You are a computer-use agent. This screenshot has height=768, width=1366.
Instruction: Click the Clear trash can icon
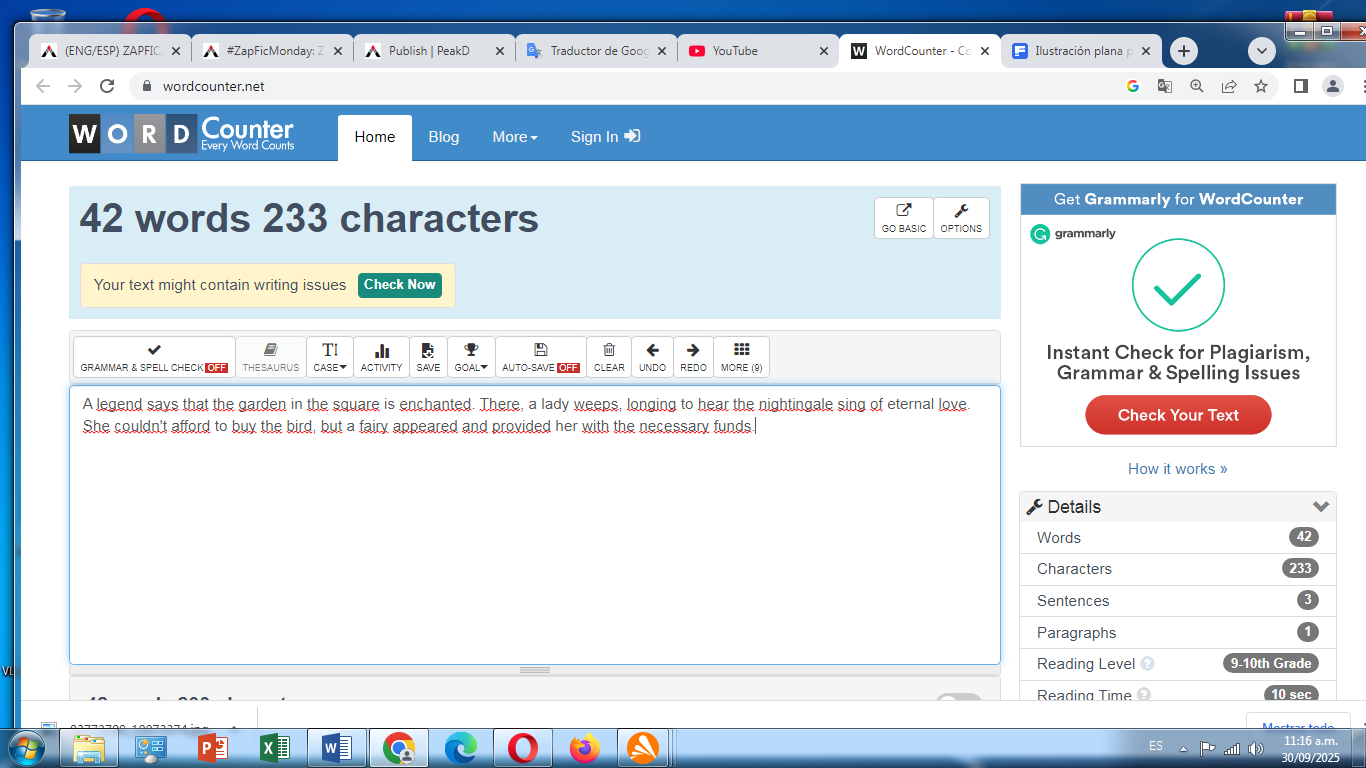[x=609, y=357]
